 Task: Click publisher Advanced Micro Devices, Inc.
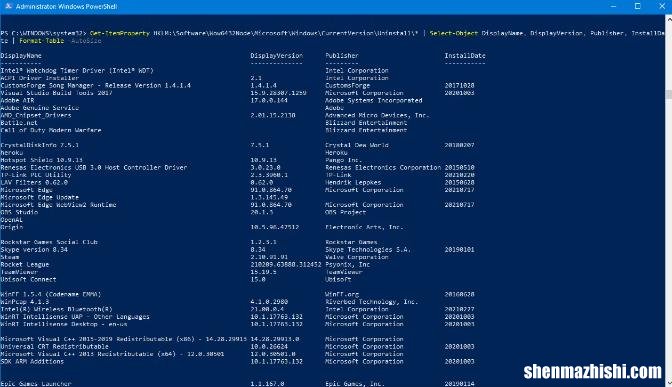pos(377,115)
